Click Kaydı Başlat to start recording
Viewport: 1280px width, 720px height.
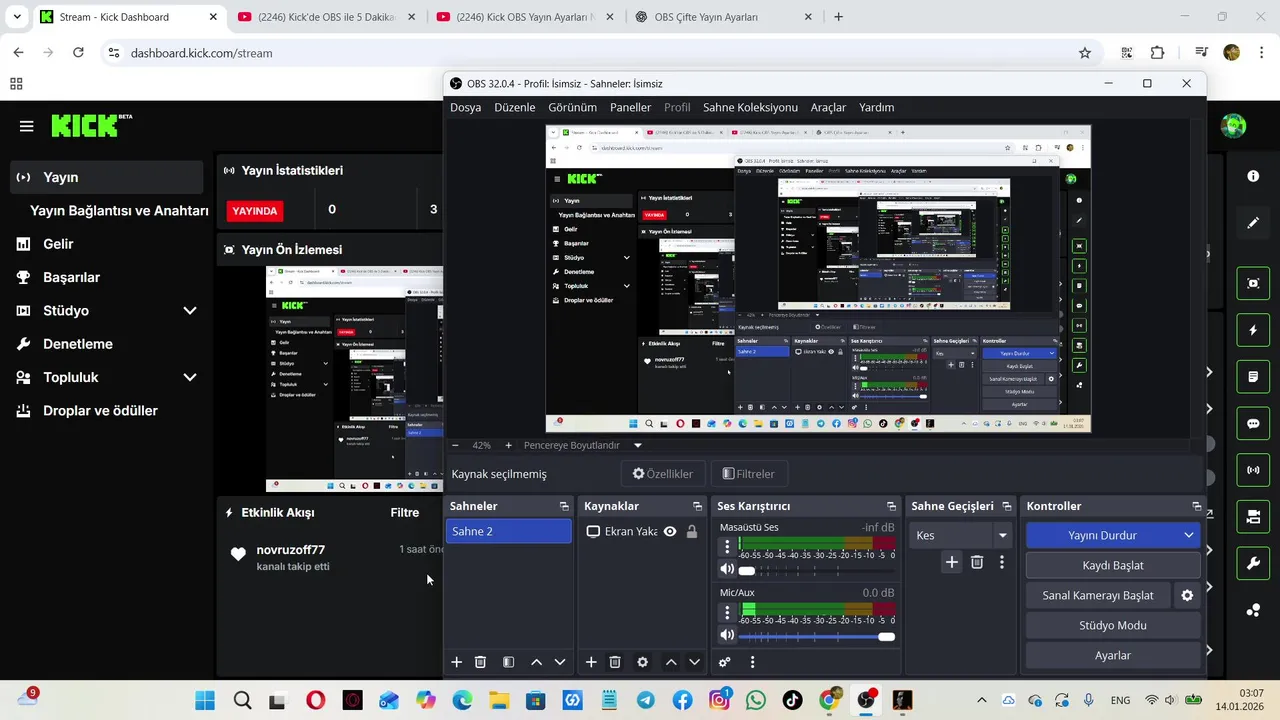pos(1113,565)
